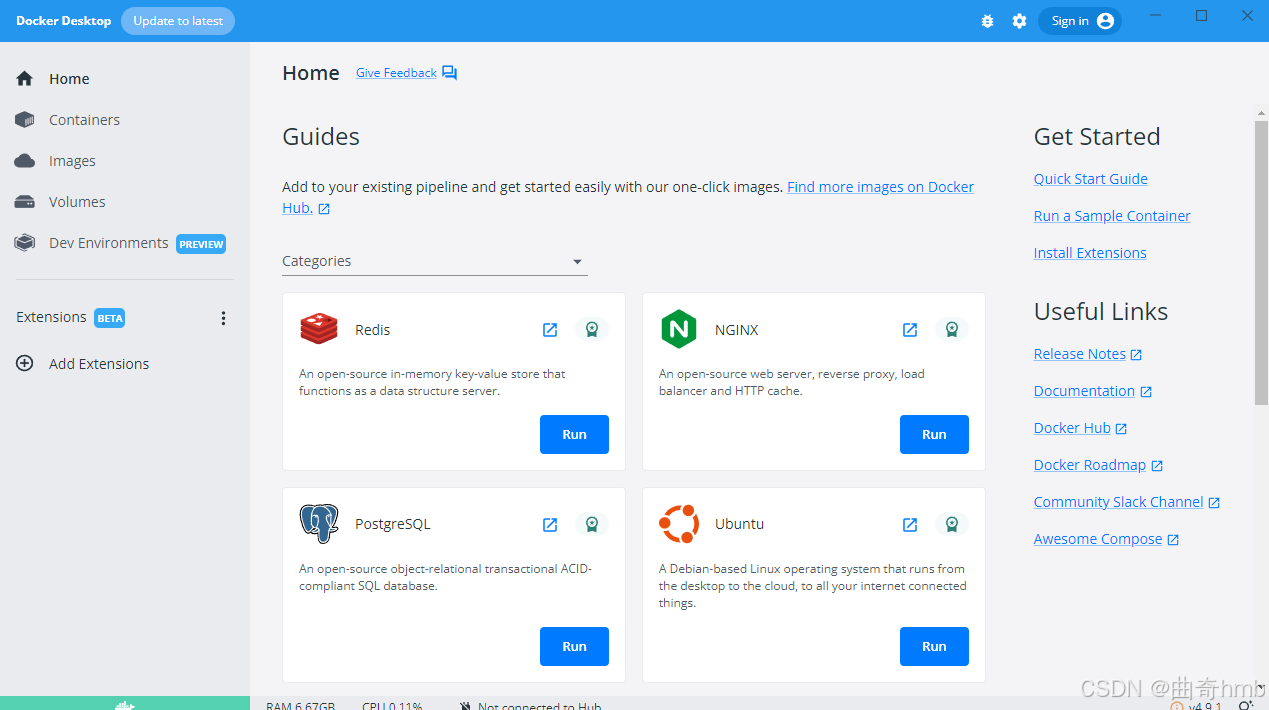Click the PostgreSQL official image badge
Screen dimensions: 1269x710
click(592, 524)
